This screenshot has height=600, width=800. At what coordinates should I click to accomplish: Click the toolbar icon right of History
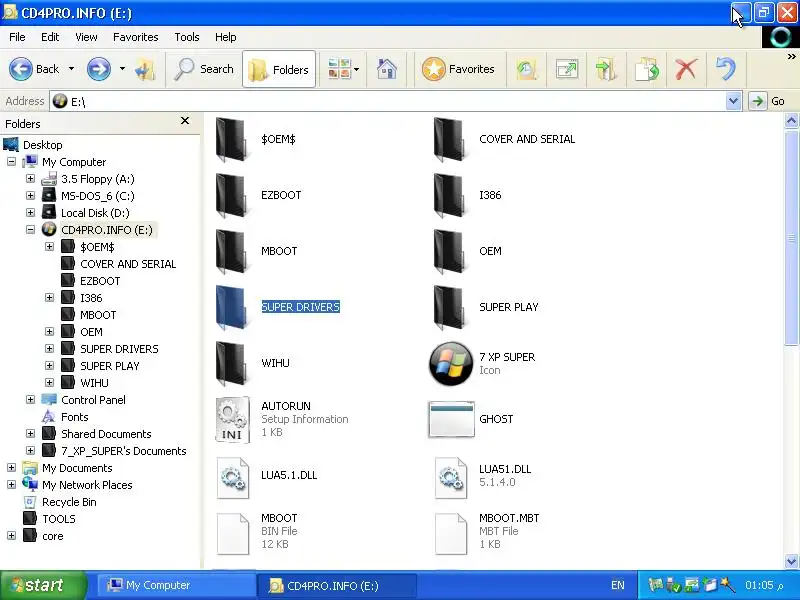[x=567, y=69]
